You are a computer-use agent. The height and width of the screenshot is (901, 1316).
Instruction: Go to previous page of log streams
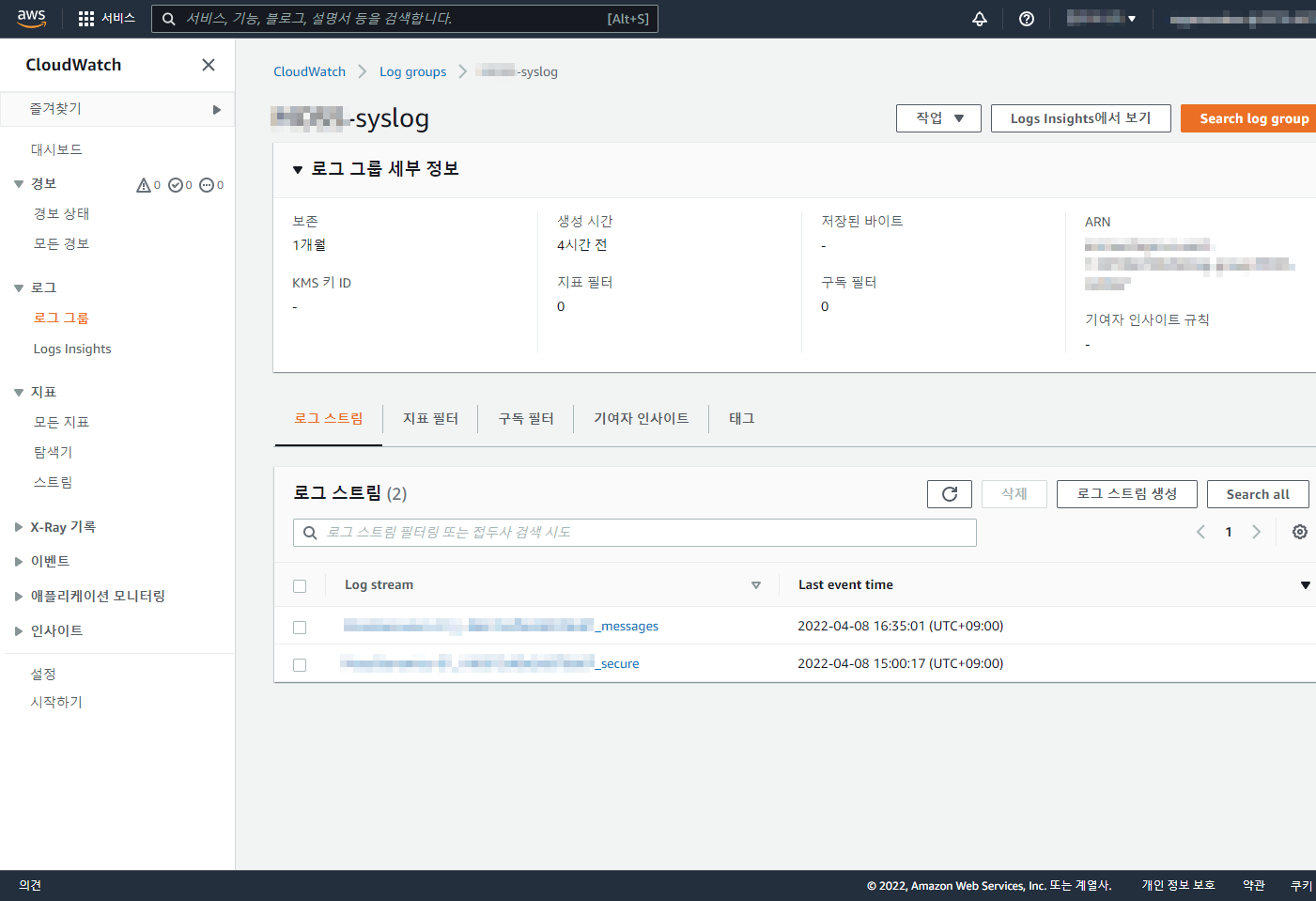(1200, 532)
